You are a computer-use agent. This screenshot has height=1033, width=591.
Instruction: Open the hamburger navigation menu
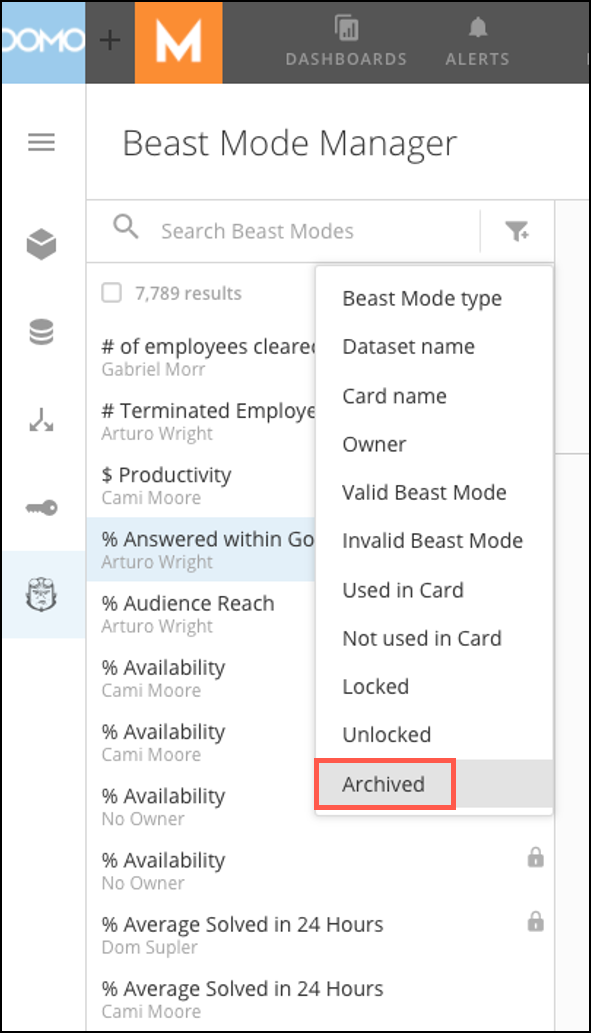tap(42, 142)
